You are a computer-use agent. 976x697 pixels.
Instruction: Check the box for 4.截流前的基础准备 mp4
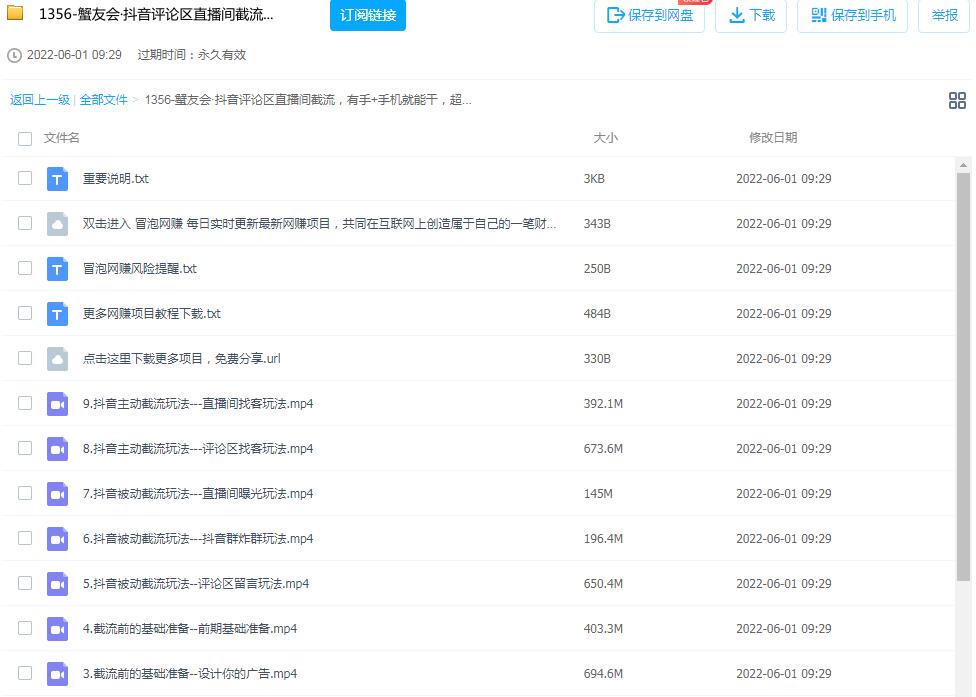click(25, 628)
